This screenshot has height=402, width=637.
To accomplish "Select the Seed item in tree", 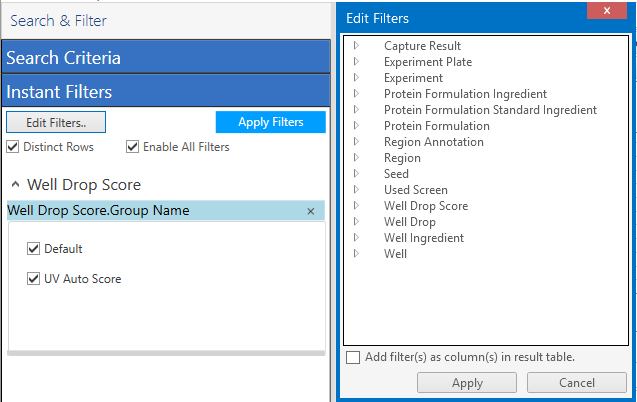I will pyautogui.click(x=396, y=174).
